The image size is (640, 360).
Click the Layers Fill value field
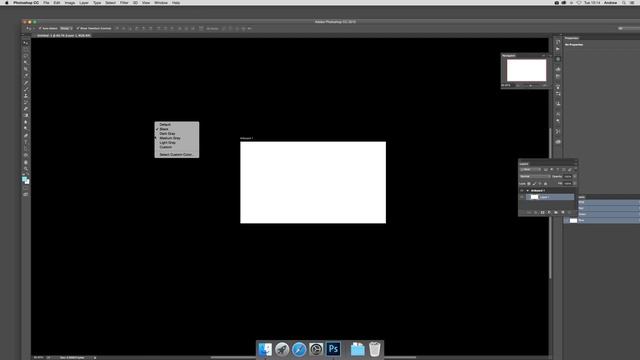coord(568,183)
